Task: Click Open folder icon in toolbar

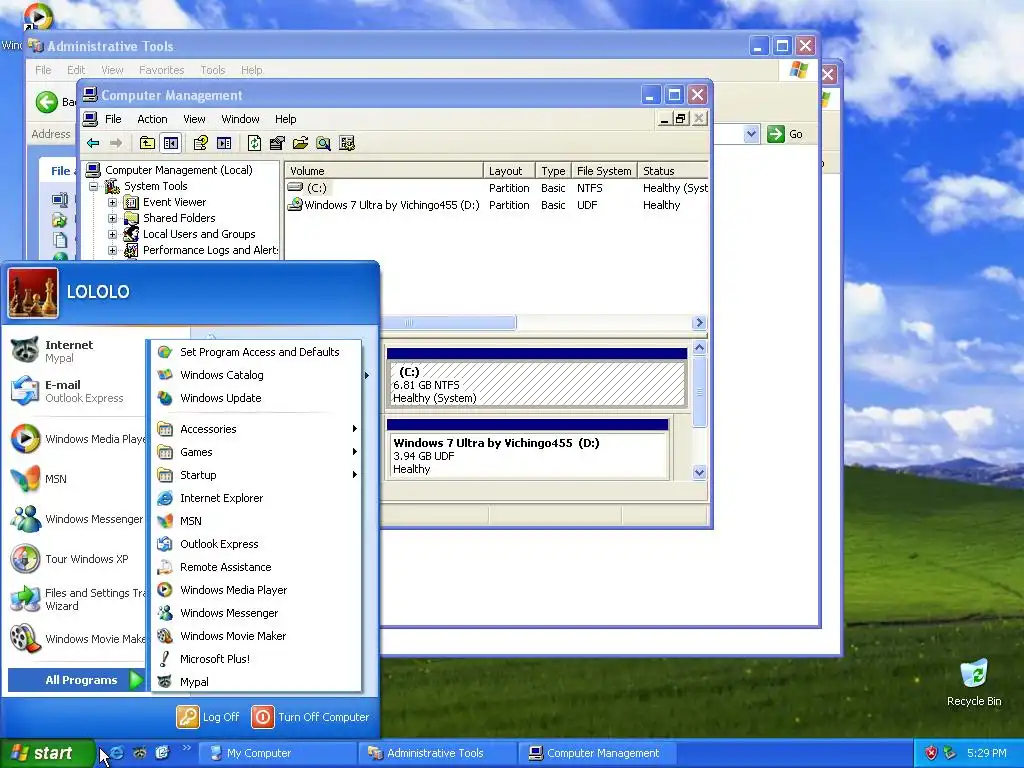Action: tap(300, 143)
